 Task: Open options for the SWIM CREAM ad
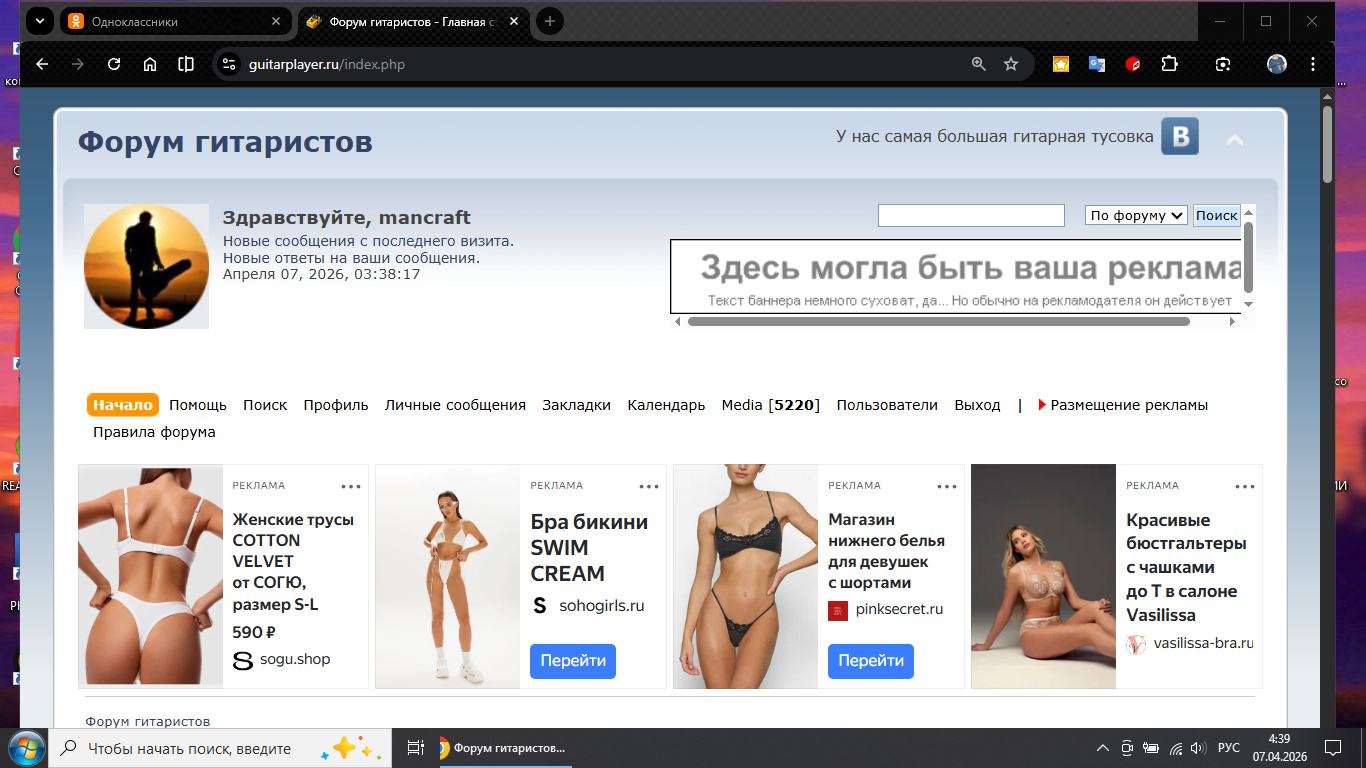[649, 487]
